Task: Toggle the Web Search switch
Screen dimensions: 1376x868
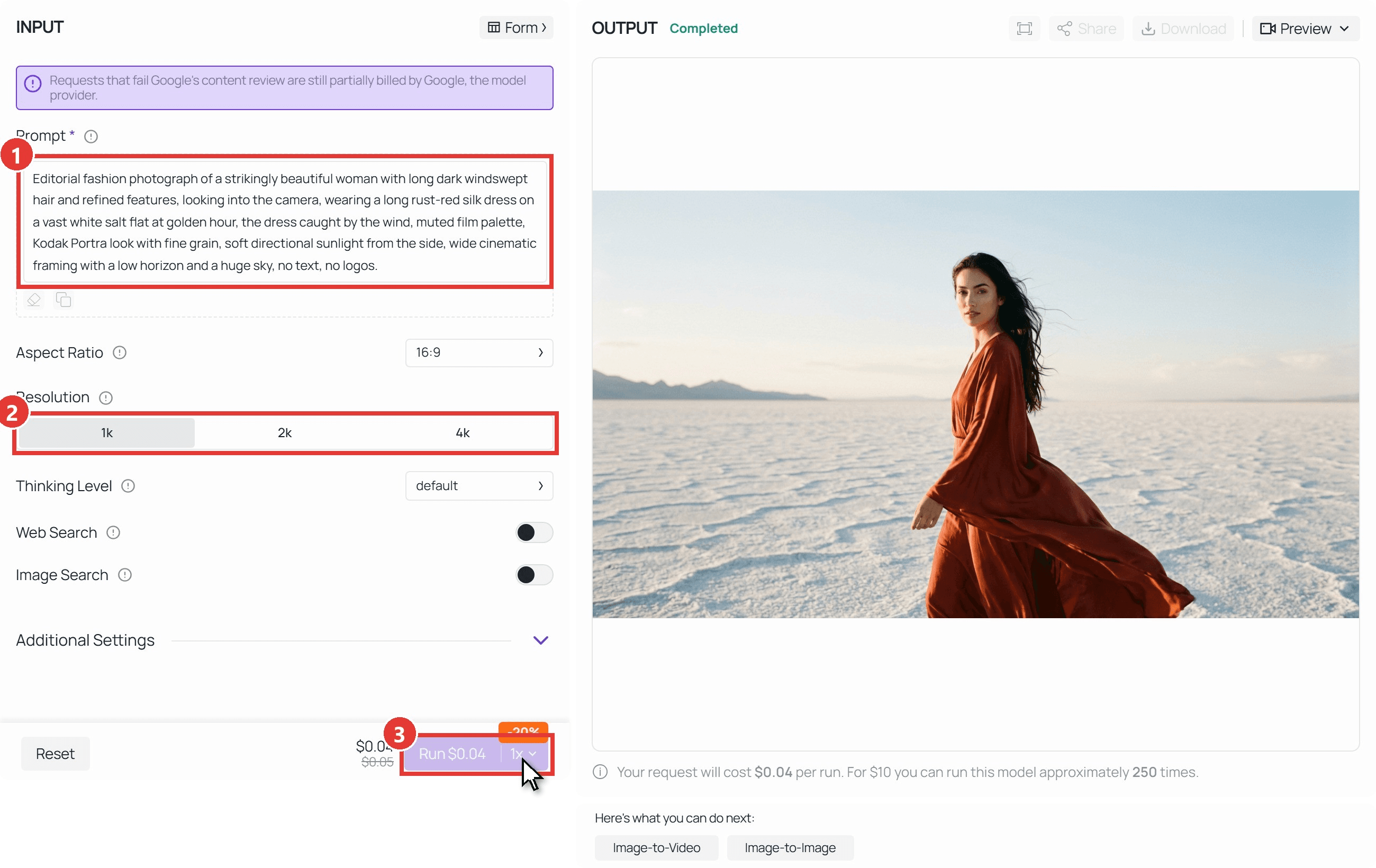Action: tap(533, 532)
